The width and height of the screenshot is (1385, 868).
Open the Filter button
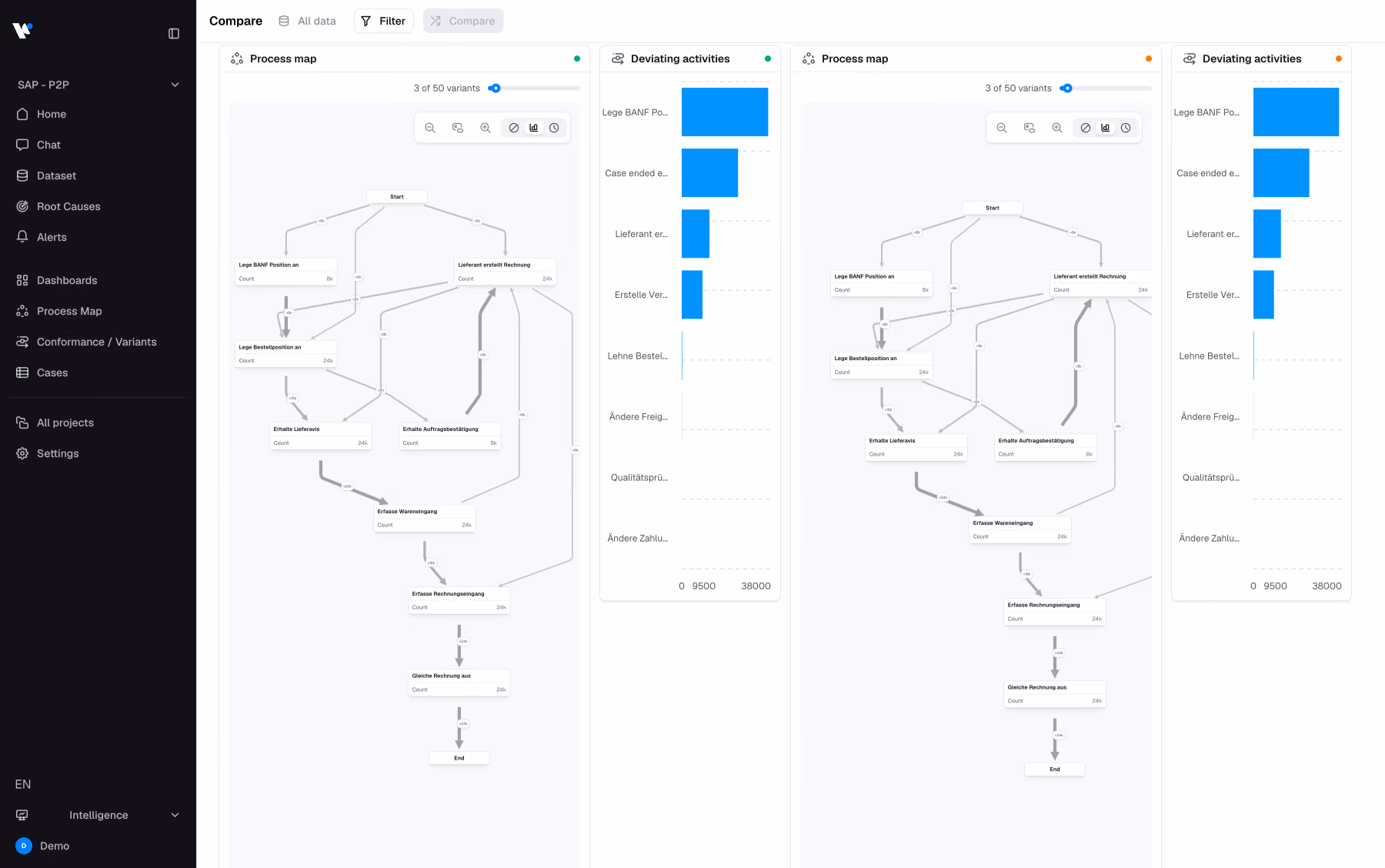point(383,21)
